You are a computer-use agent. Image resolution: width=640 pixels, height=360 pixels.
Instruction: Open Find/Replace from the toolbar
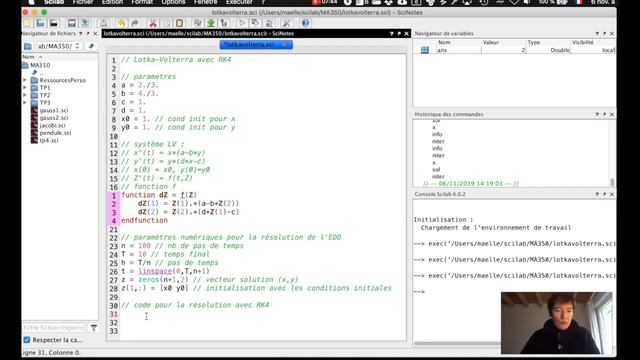pyautogui.click(x=198, y=23)
